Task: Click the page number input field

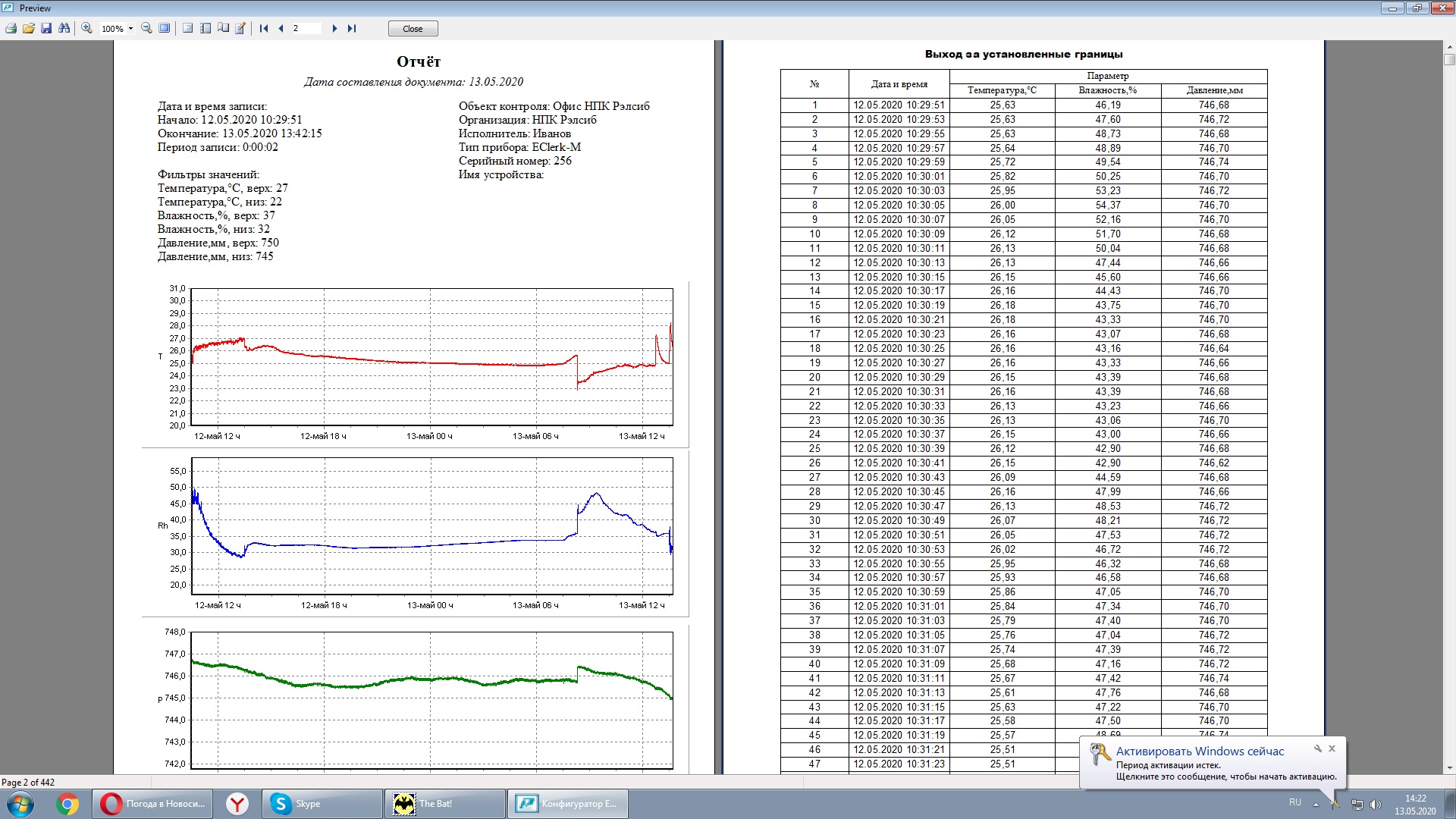Action: tap(306, 28)
